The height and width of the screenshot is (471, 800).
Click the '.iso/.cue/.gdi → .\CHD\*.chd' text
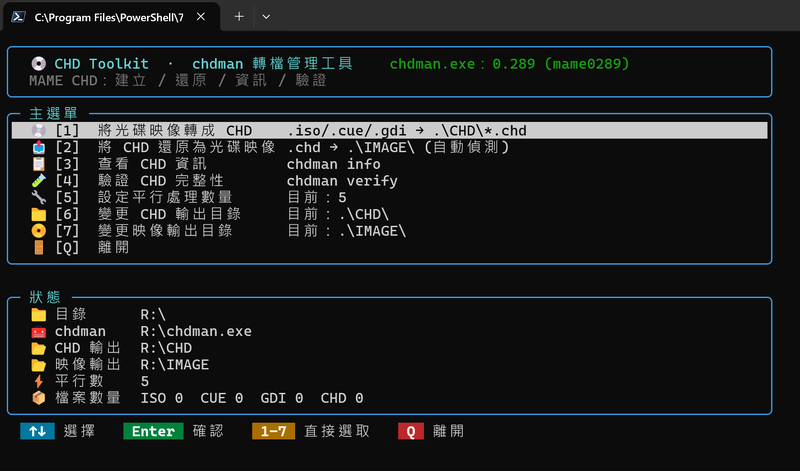[x=407, y=131]
